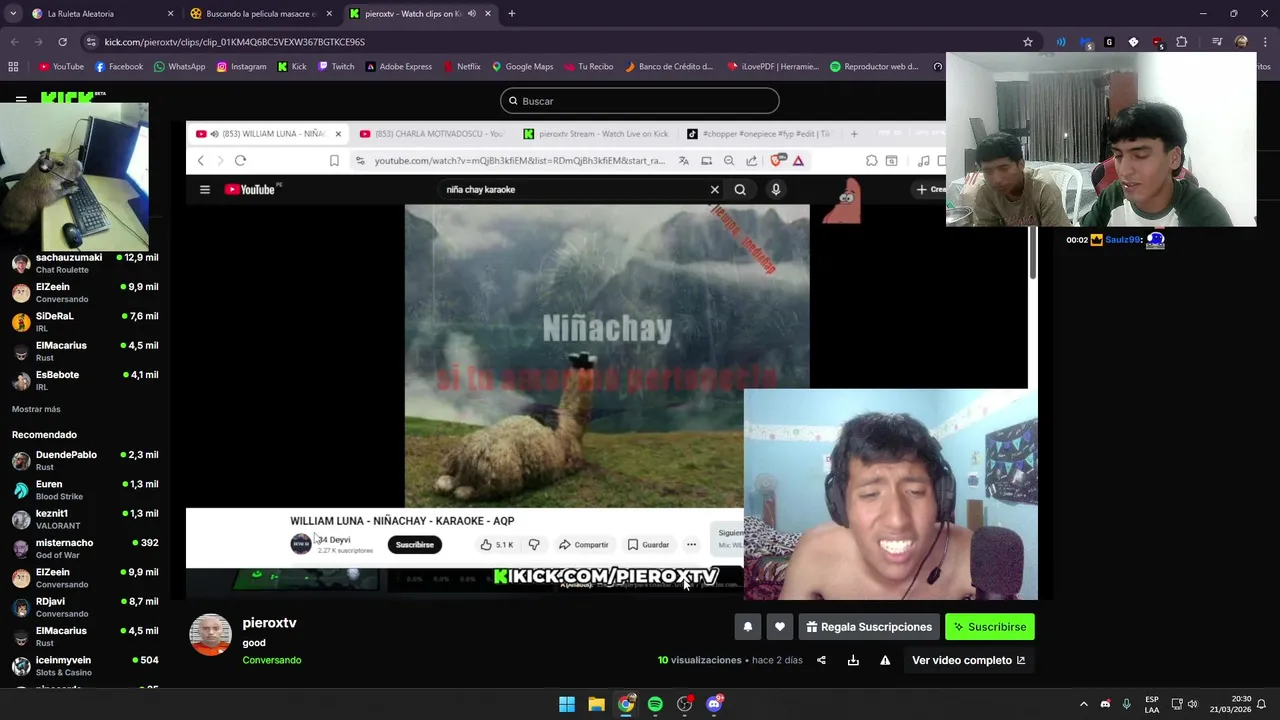Open the bookmarks apps grid icon

point(13,67)
